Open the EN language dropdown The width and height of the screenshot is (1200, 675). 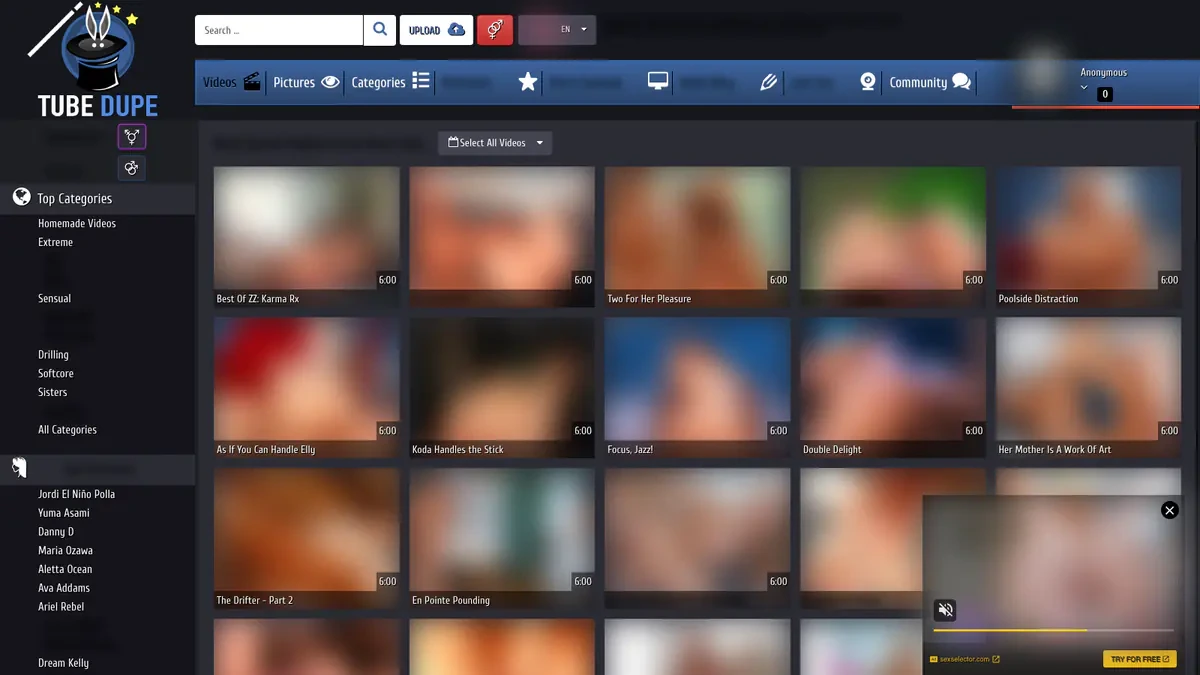click(557, 30)
